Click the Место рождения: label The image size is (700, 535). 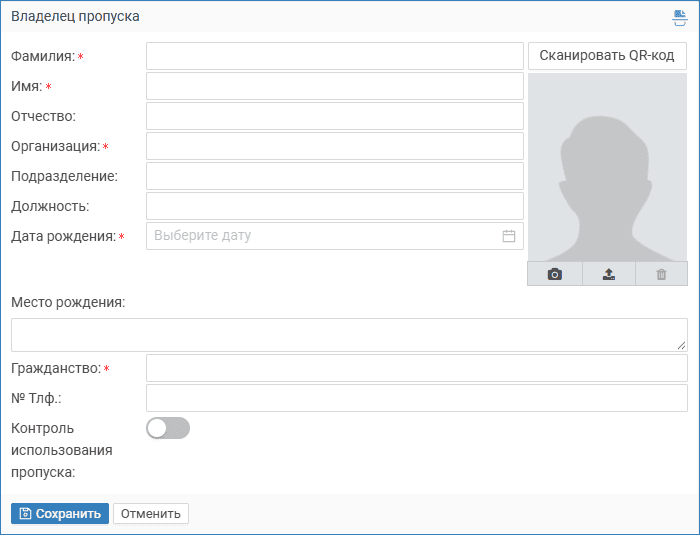pyautogui.click(x=68, y=302)
